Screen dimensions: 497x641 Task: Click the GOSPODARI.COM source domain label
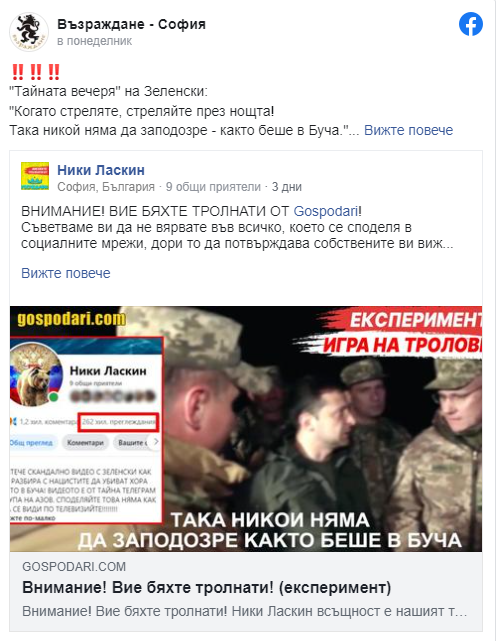click(74, 567)
